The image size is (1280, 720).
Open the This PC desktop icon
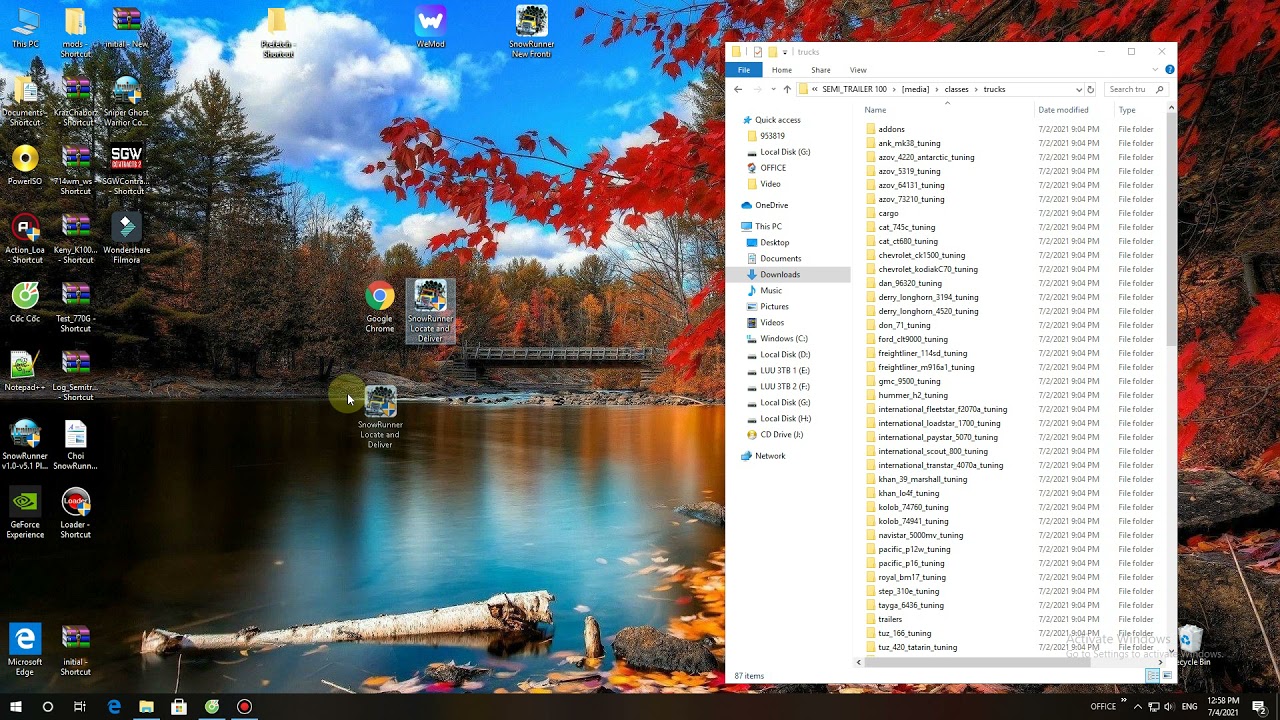pos(25,28)
